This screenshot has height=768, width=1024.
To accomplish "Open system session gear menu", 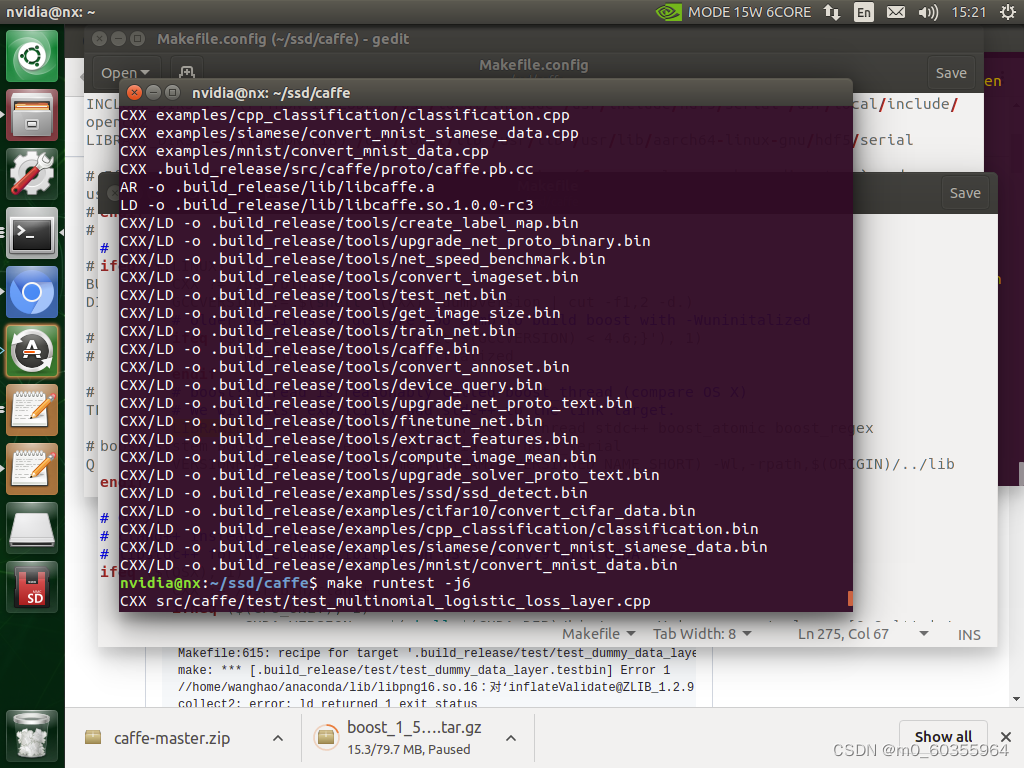I will tap(1008, 12).
